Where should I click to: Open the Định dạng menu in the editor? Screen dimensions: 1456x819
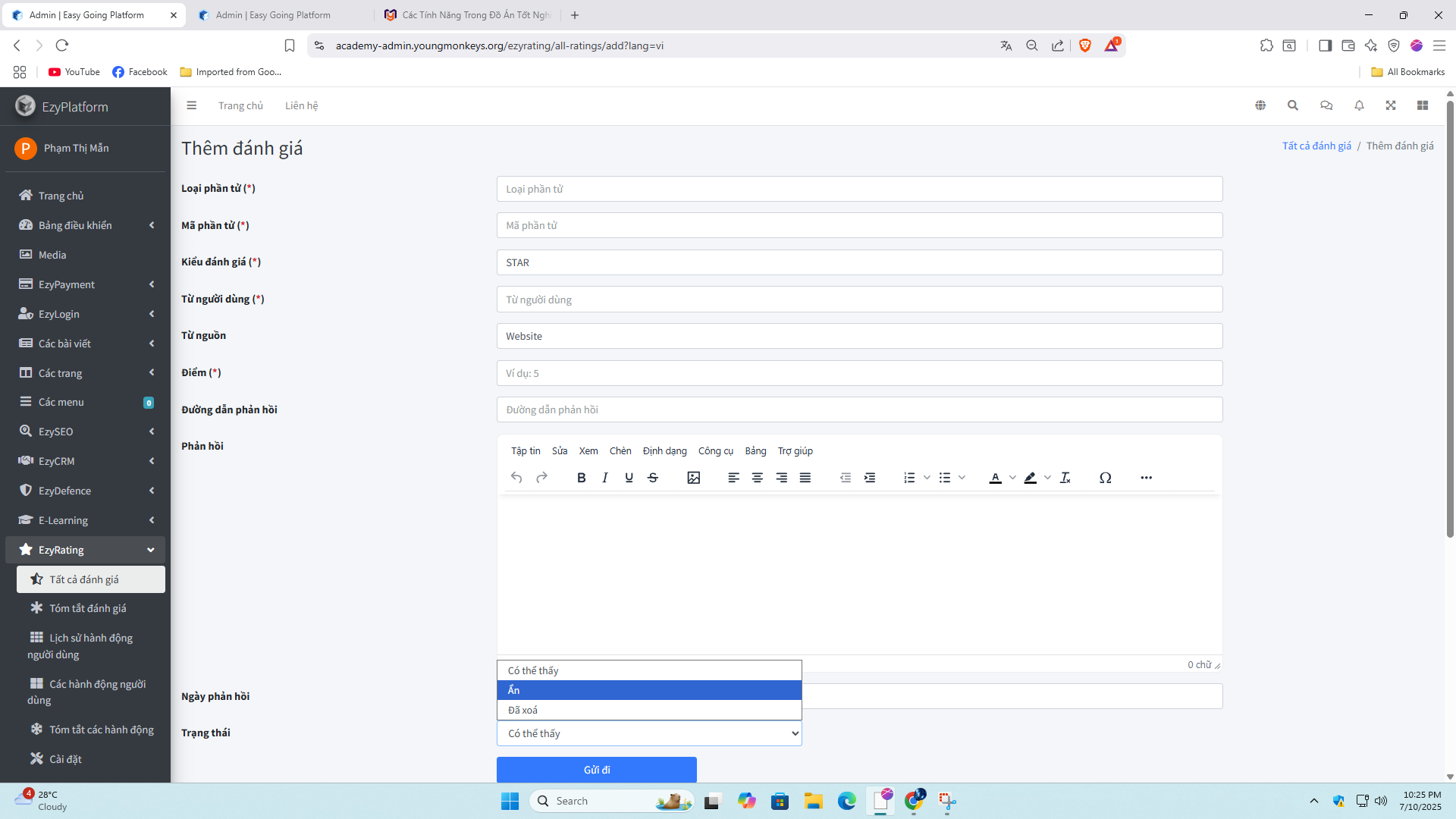[x=665, y=450]
